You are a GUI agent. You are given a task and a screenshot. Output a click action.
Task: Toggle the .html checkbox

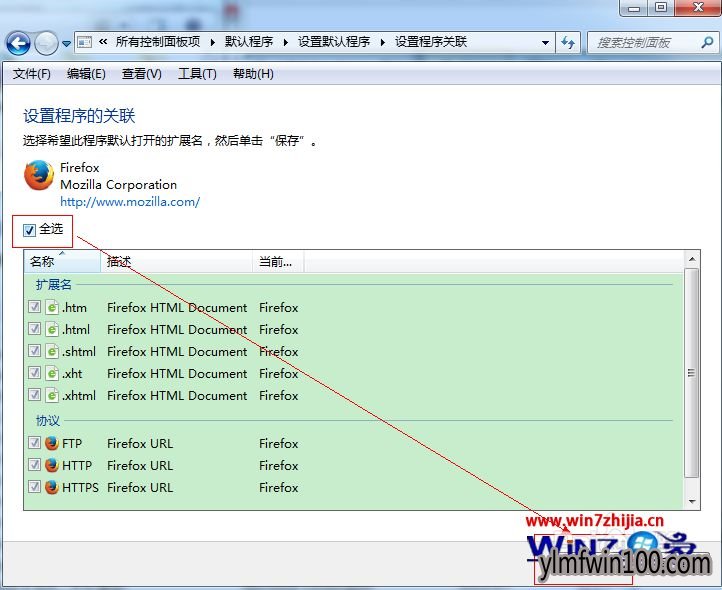click(34, 329)
